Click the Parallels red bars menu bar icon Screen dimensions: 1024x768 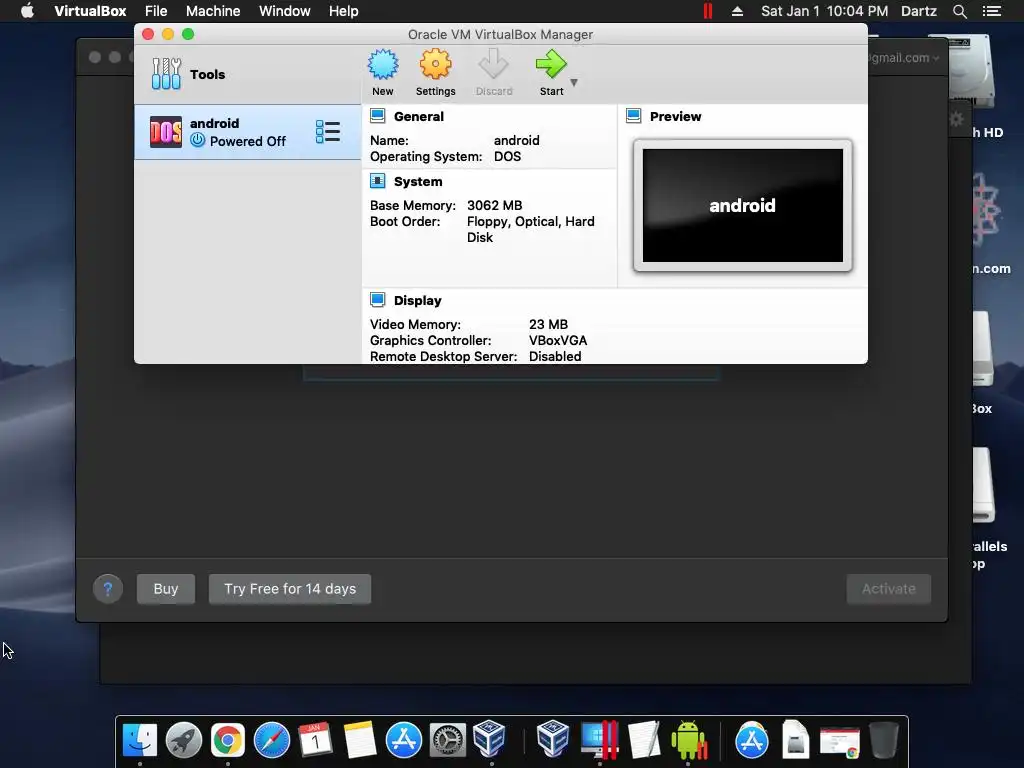click(x=708, y=11)
